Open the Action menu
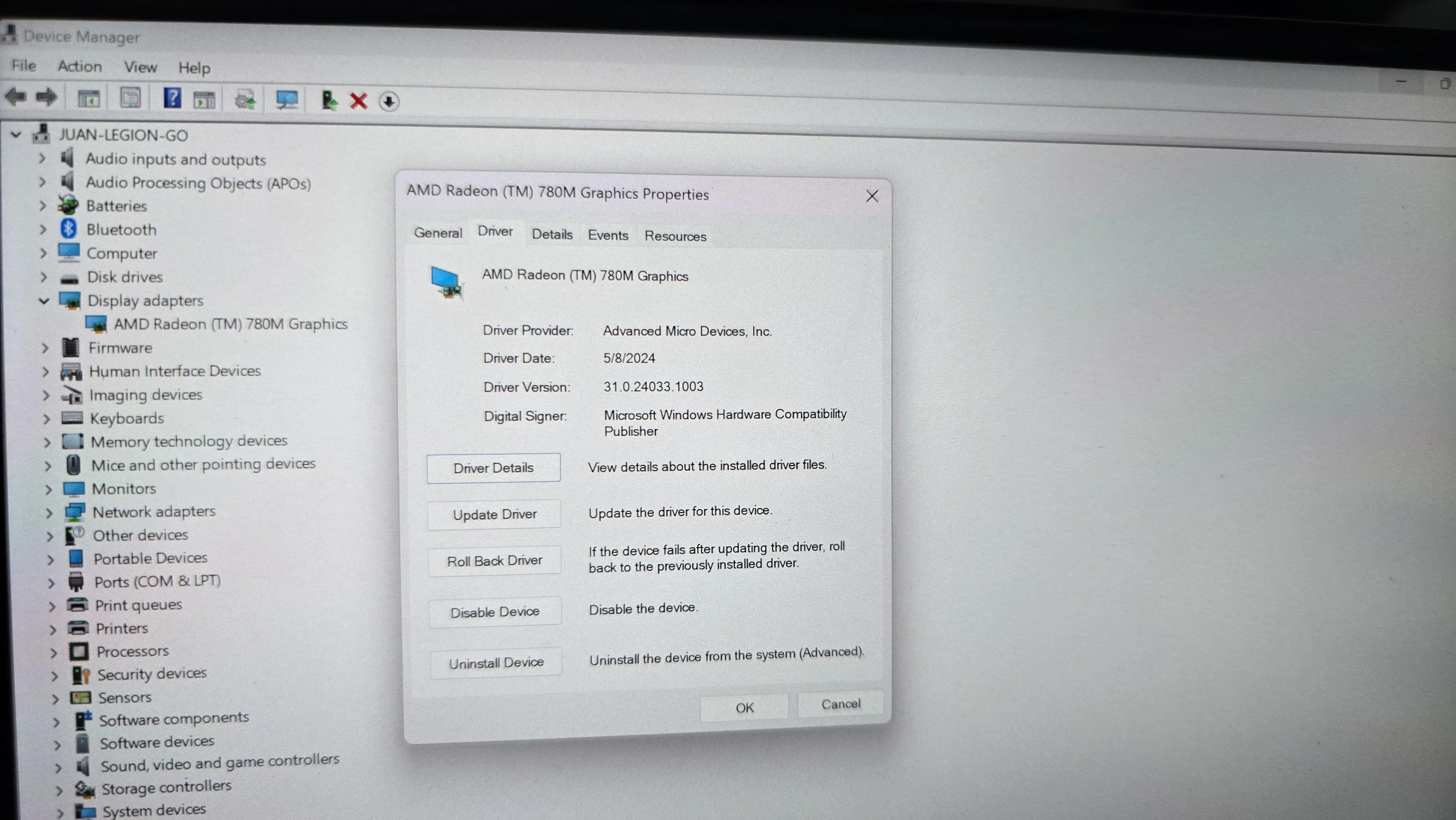This screenshot has width=1456, height=820. pos(80,66)
